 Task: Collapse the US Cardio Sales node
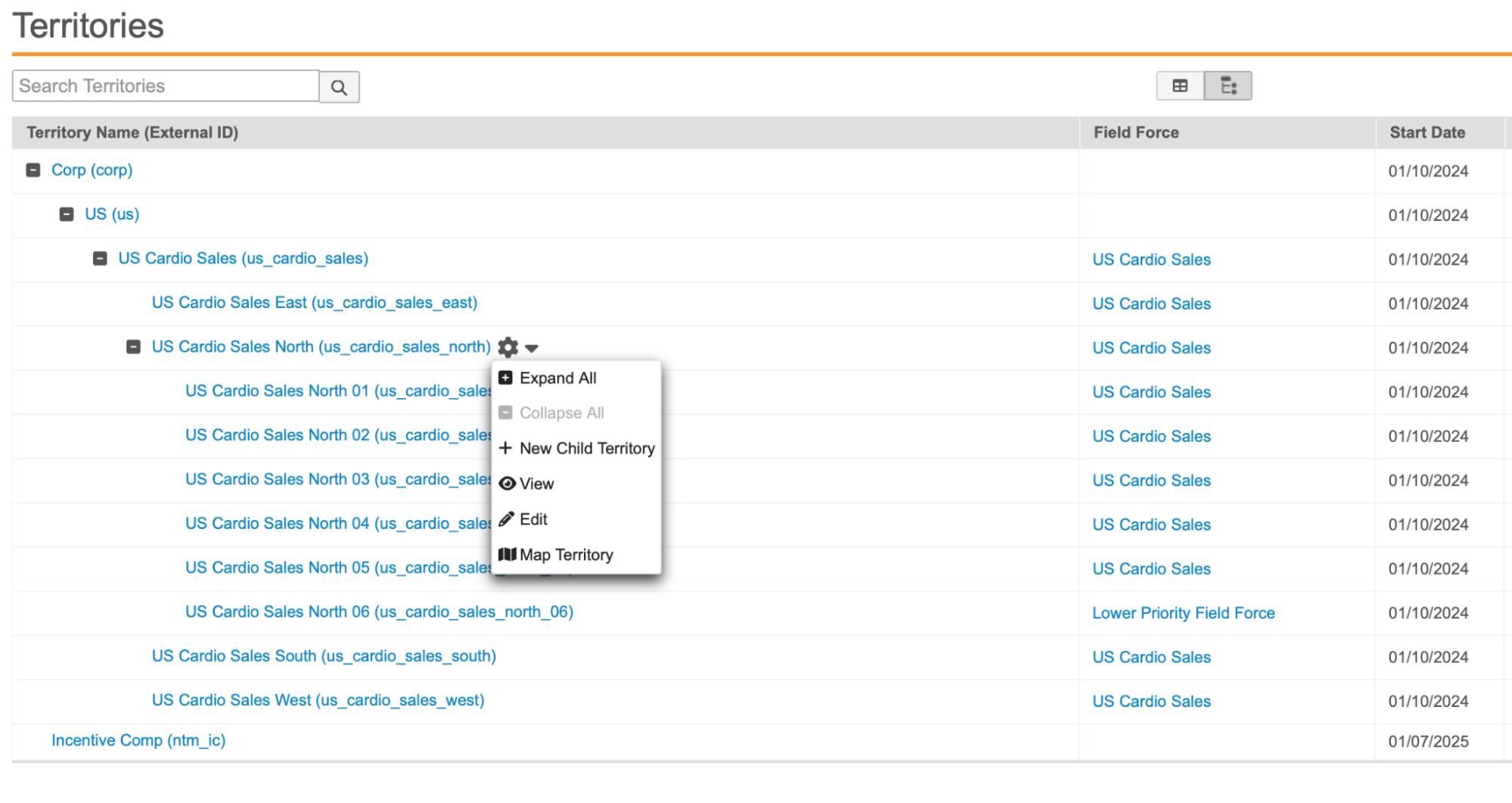pyautogui.click(x=100, y=259)
